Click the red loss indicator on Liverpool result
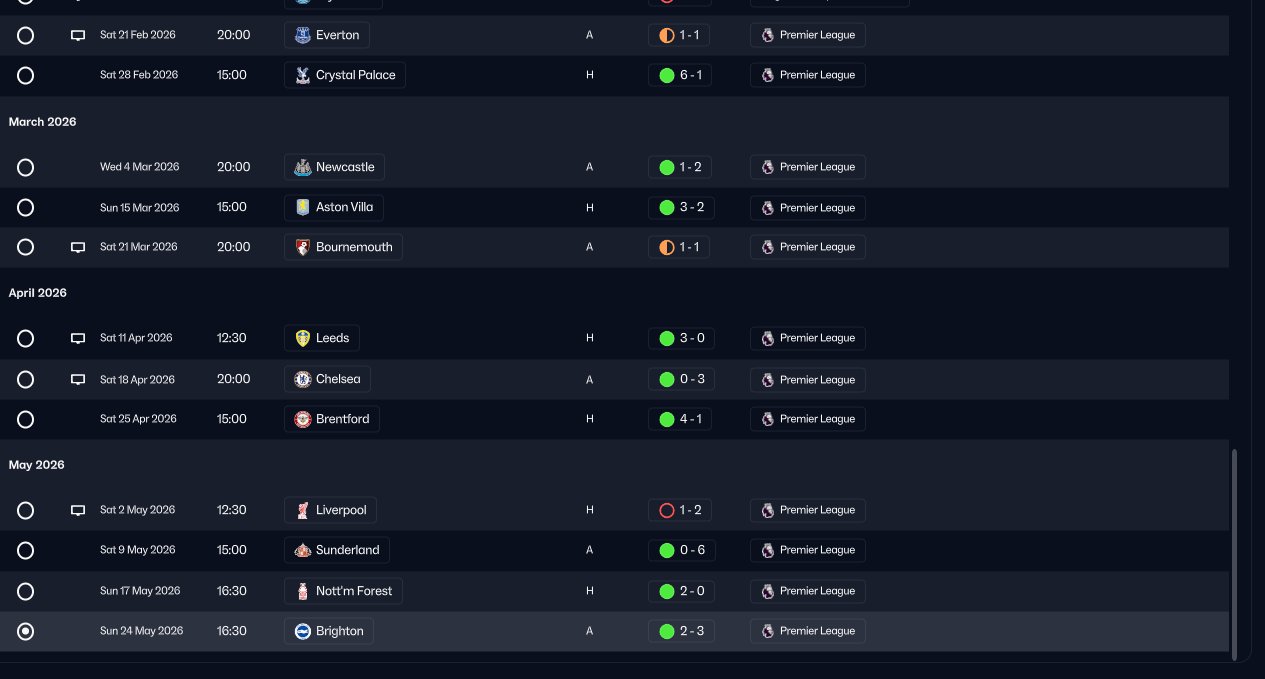1265x679 pixels. 667,510
